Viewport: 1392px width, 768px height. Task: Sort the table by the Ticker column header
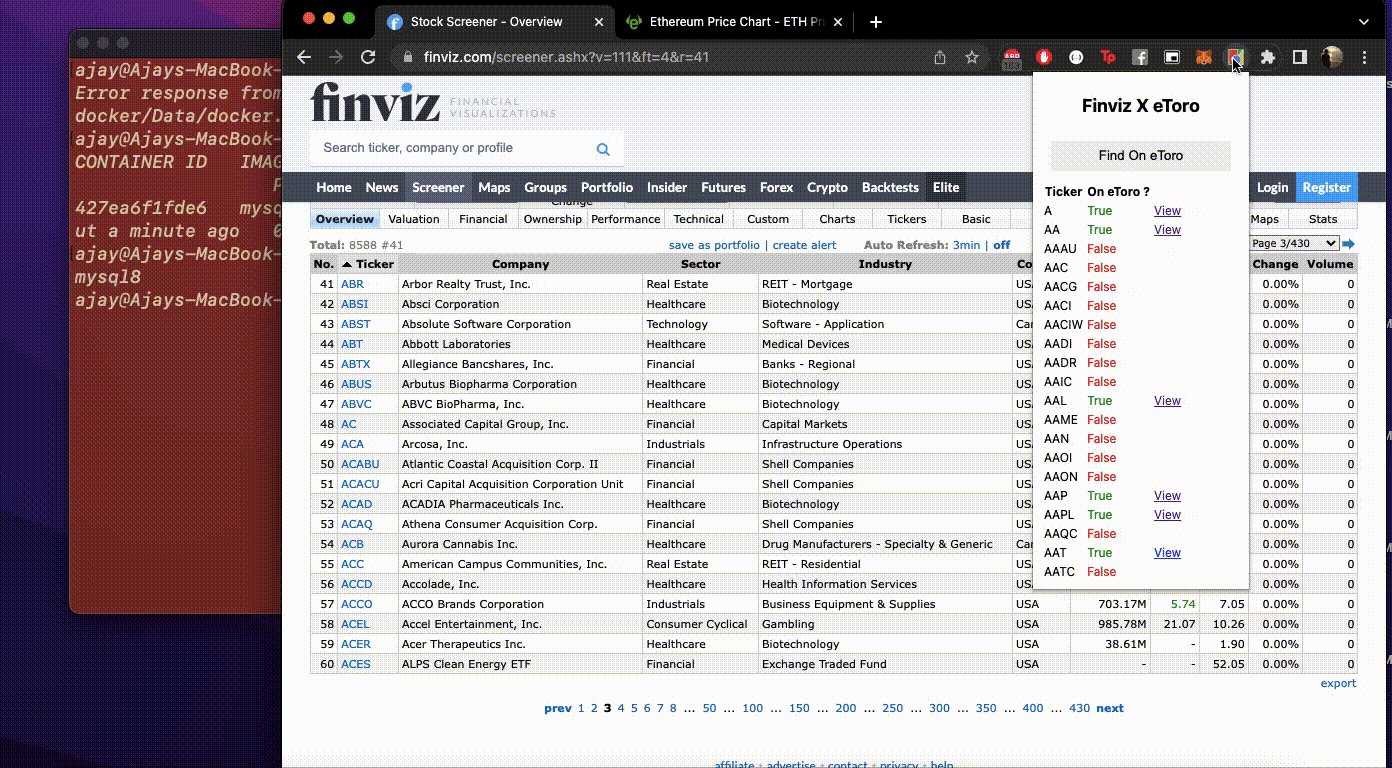(x=368, y=264)
